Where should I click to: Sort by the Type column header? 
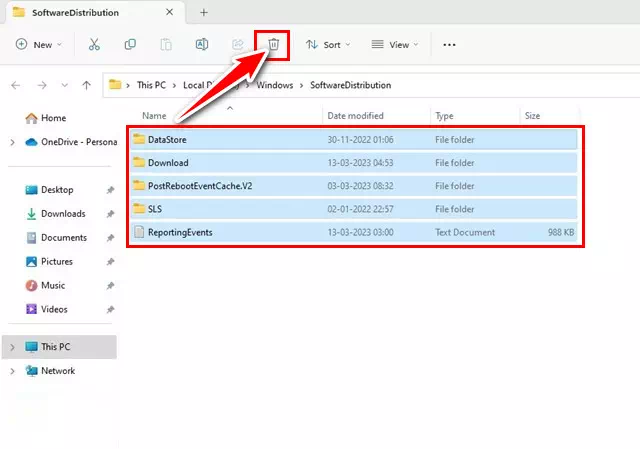point(444,116)
